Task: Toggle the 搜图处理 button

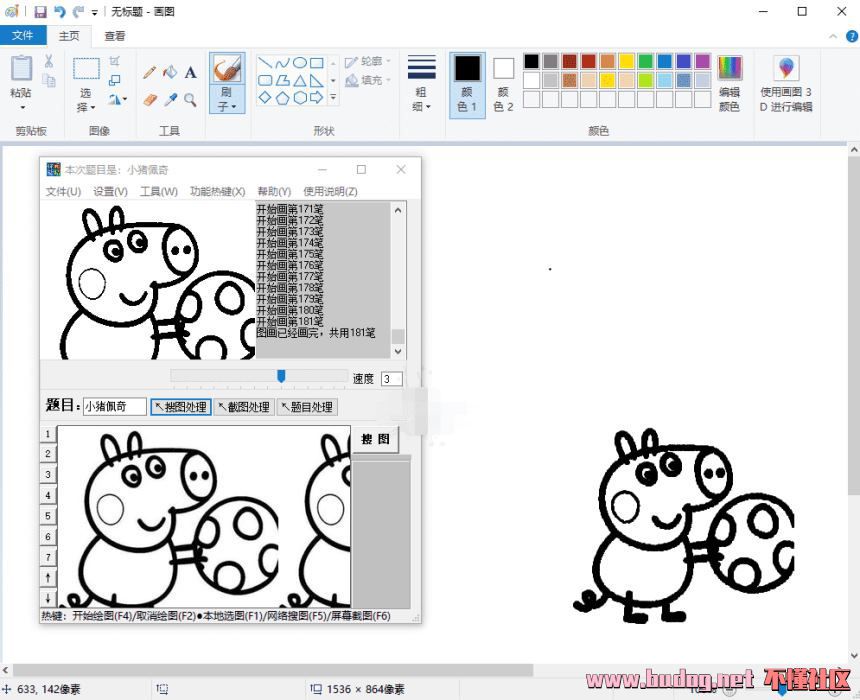Action: pos(180,407)
